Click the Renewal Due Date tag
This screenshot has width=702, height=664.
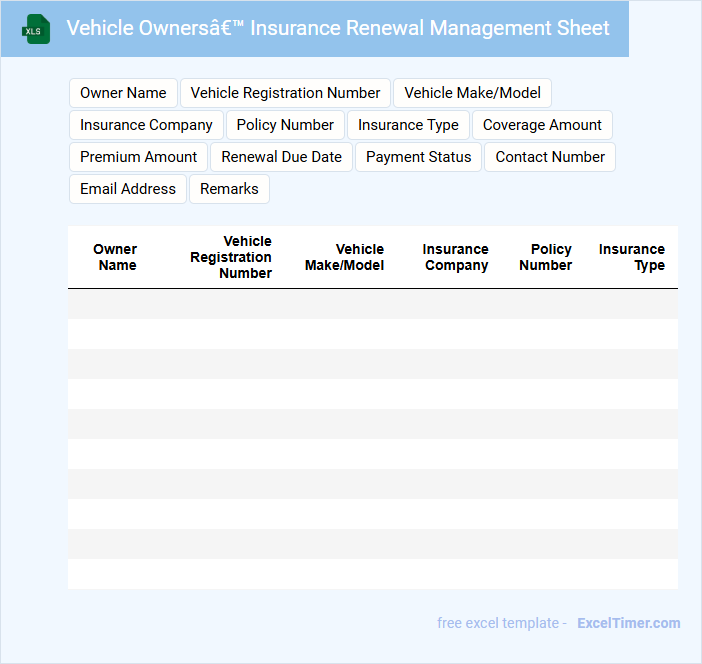click(281, 157)
